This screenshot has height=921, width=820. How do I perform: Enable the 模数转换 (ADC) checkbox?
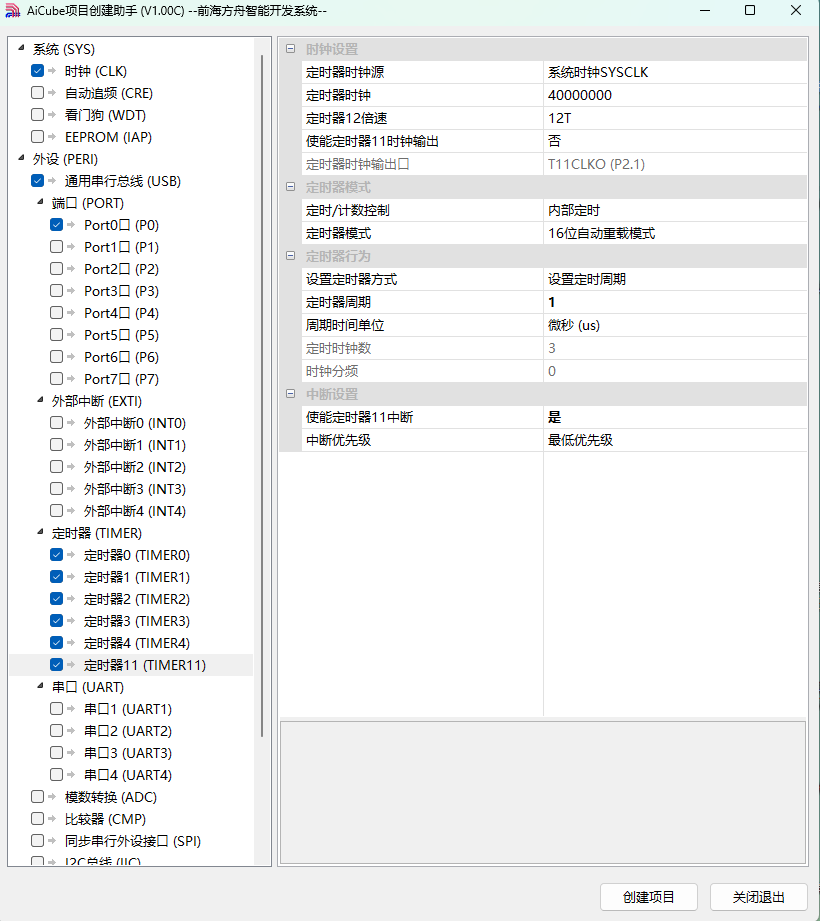click(38, 797)
